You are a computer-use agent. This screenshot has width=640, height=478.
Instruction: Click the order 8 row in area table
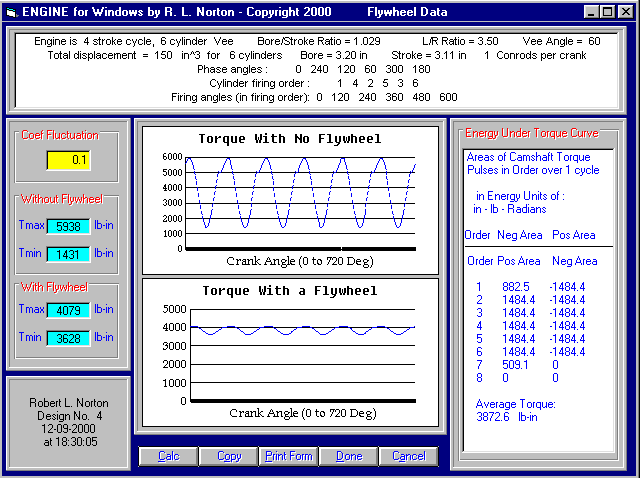[517, 378]
